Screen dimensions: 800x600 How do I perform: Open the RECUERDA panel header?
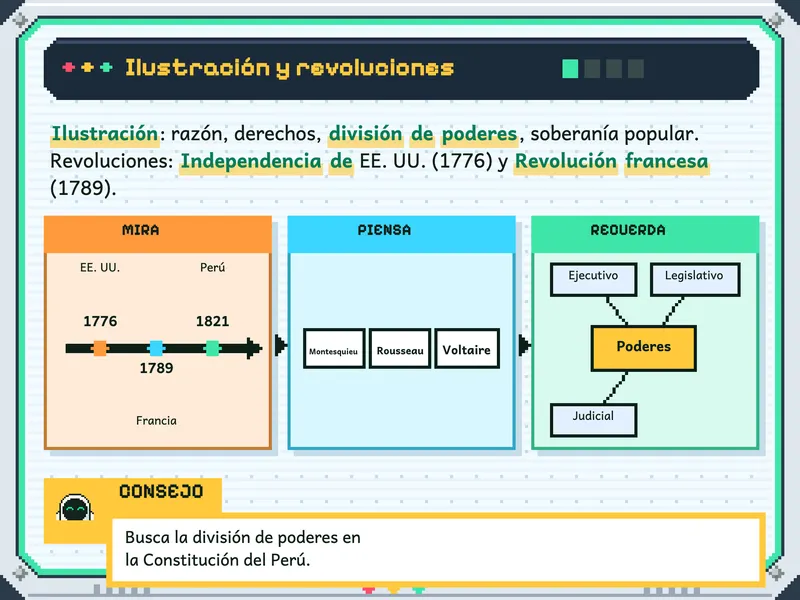[x=645, y=234]
